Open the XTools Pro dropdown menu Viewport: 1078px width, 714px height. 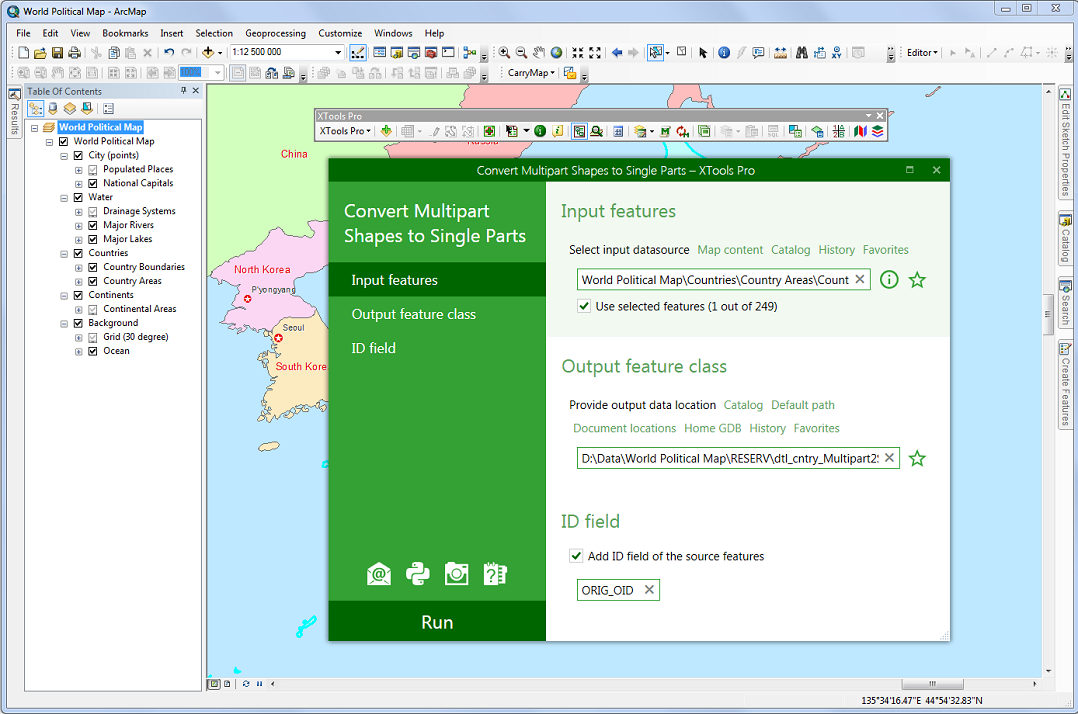(345, 131)
